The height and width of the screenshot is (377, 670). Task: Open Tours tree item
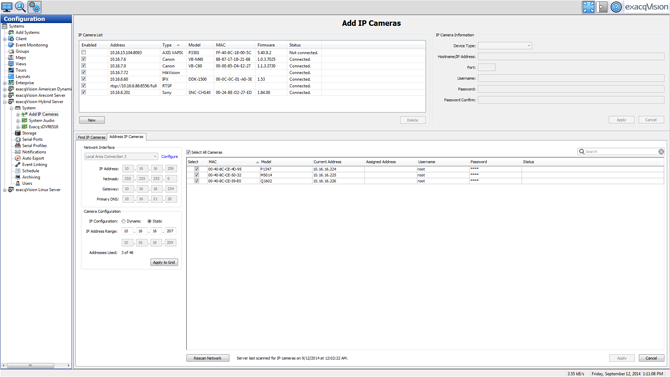tap(21, 70)
